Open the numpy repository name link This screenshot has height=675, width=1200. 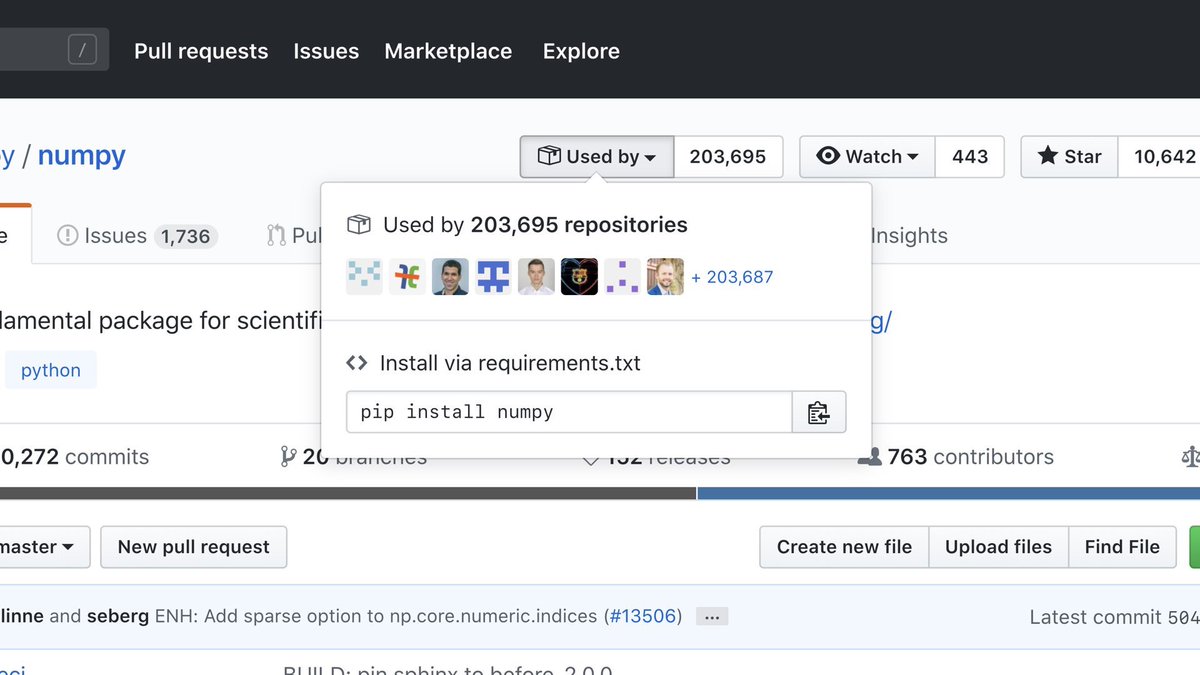tap(81, 155)
